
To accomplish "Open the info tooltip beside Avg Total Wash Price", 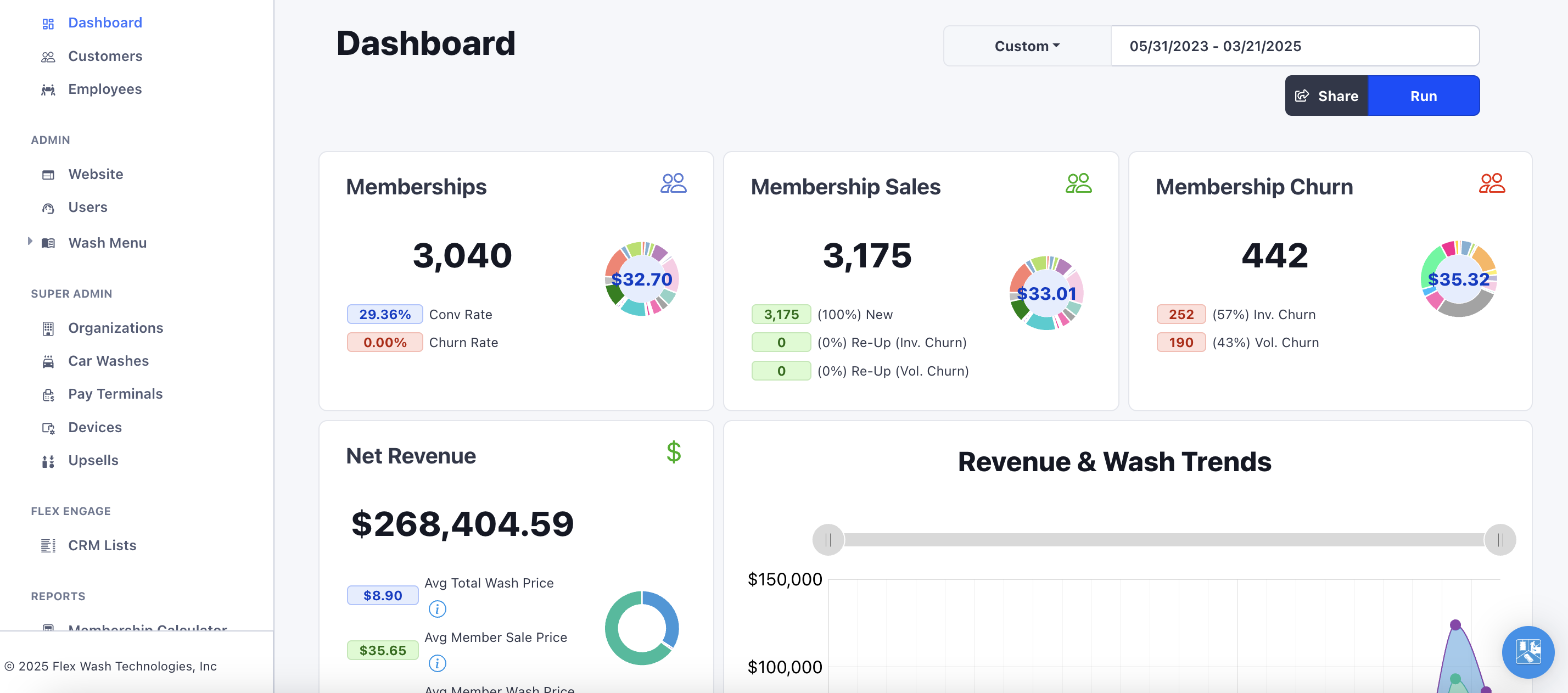I will point(438,608).
